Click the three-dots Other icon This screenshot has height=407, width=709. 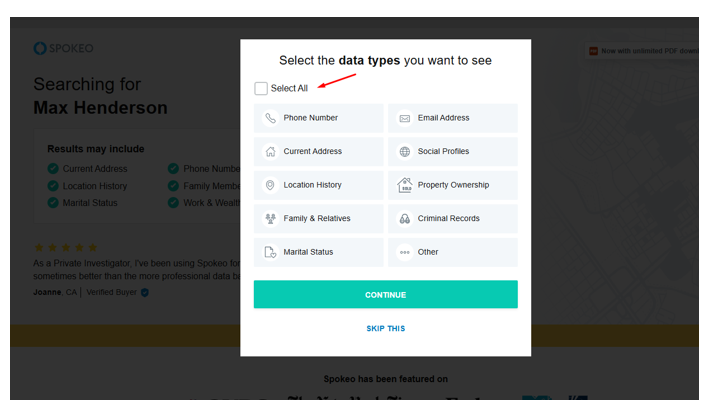tap(404, 252)
